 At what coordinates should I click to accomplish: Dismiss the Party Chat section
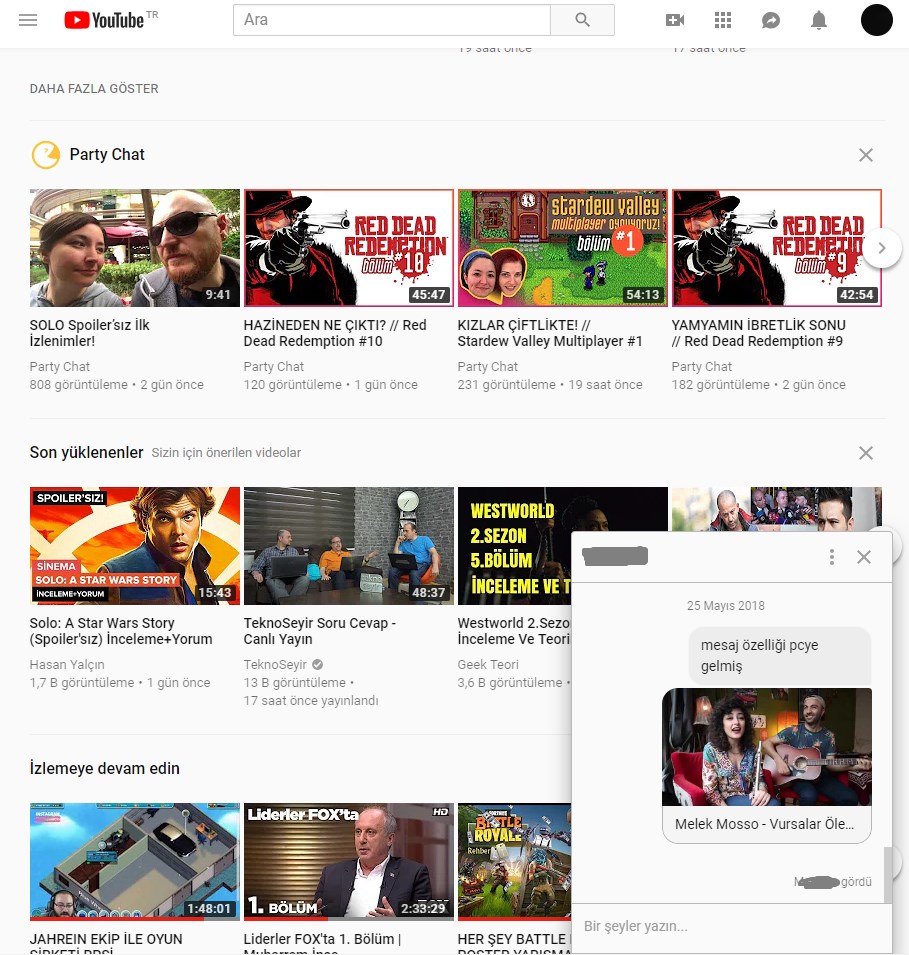[x=866, y=155]
